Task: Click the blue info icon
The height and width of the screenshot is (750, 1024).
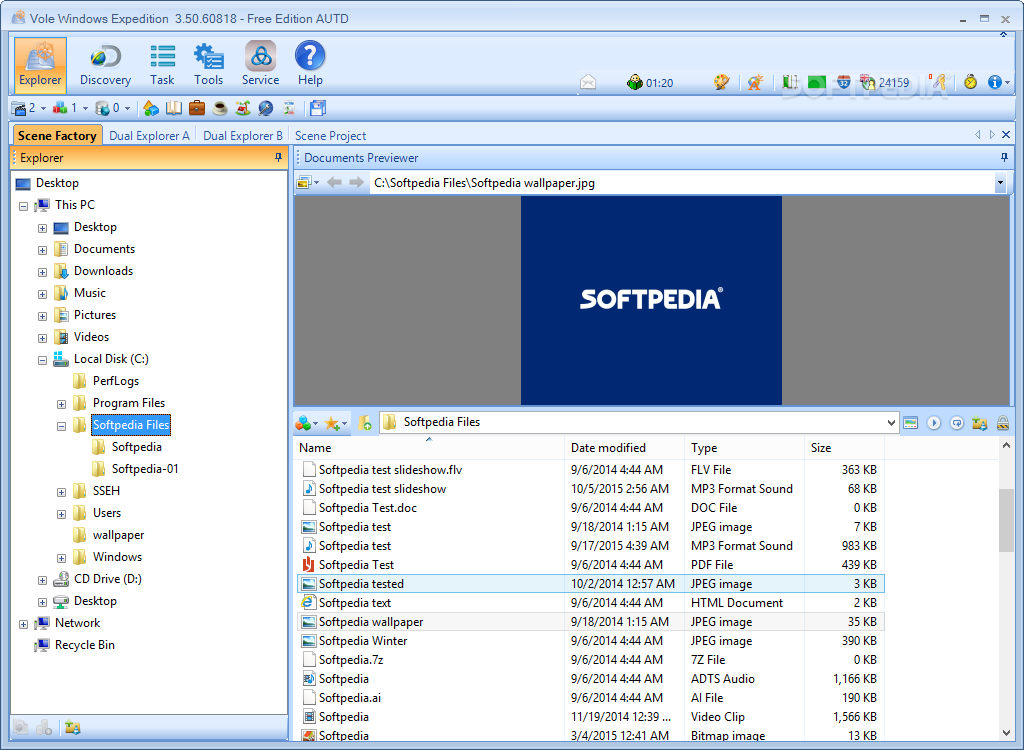Action: pos(995,82)
